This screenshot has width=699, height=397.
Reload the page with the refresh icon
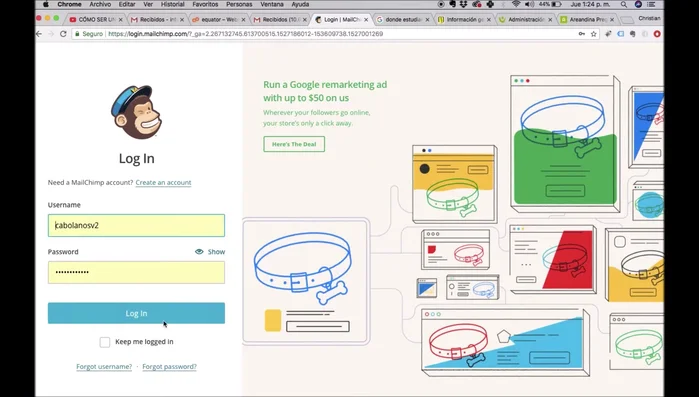coord(63,34)
